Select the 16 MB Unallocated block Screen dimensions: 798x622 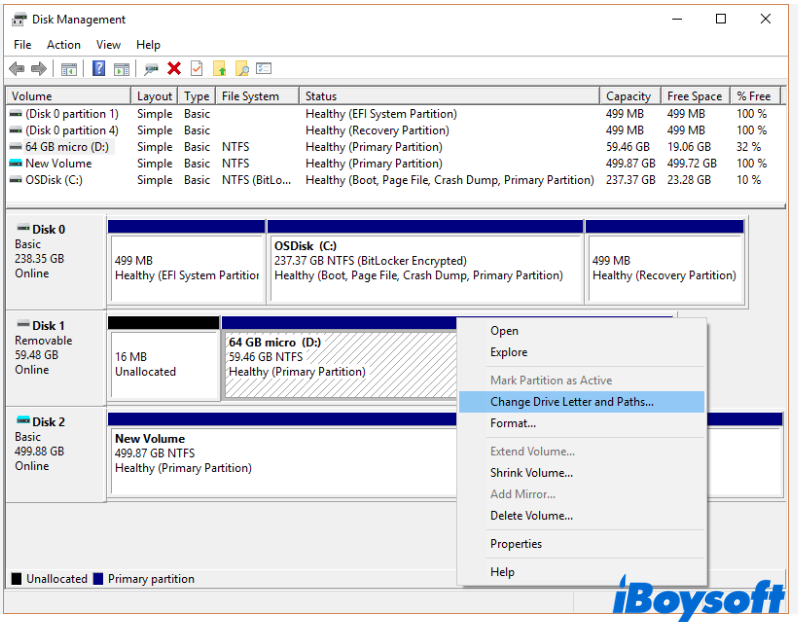[x=163, y=364]
